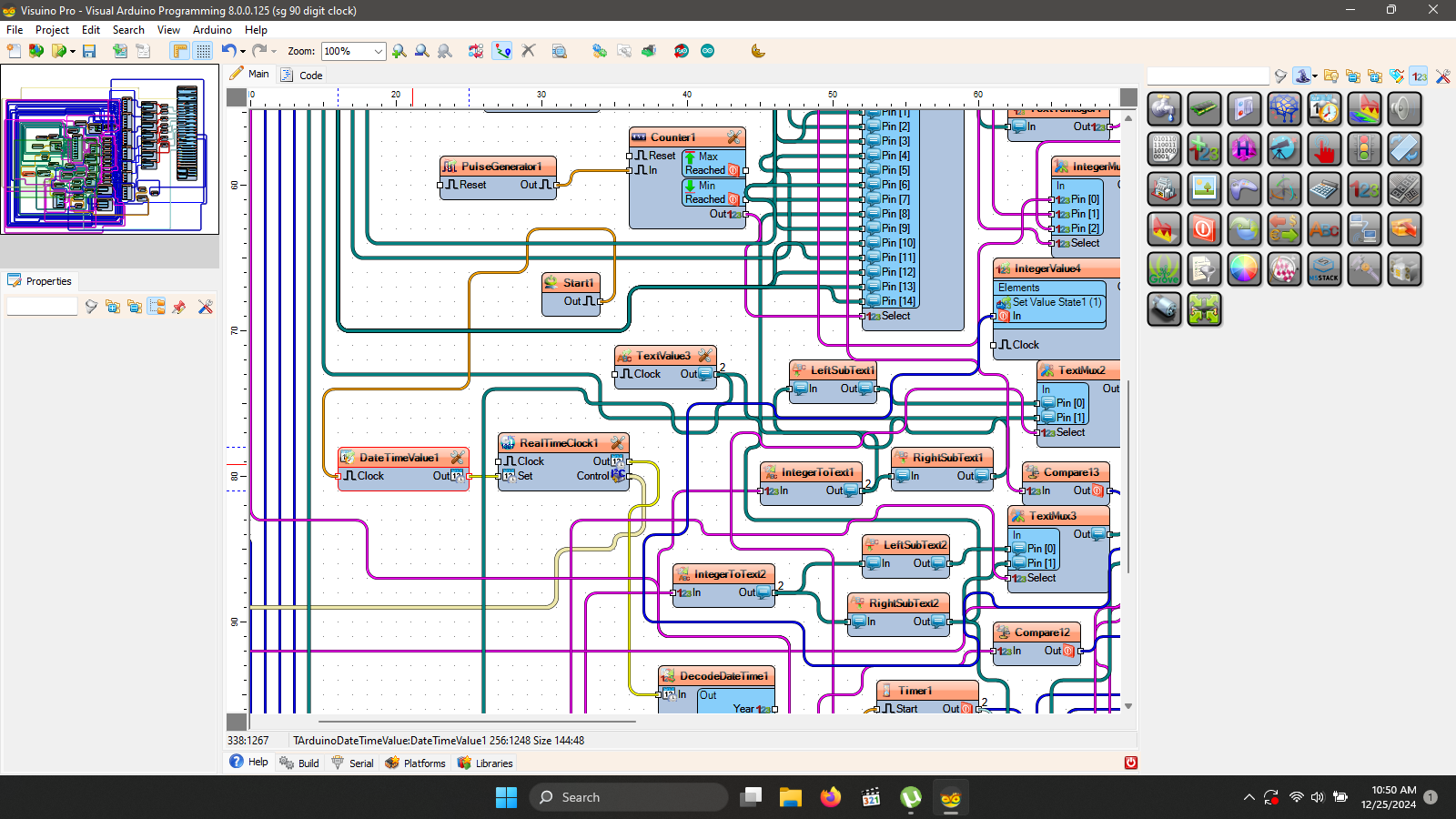The width and height of the screenshot is (1456, 819).
Task: Switch to the Main tab
Action: (x=249, y=74)
